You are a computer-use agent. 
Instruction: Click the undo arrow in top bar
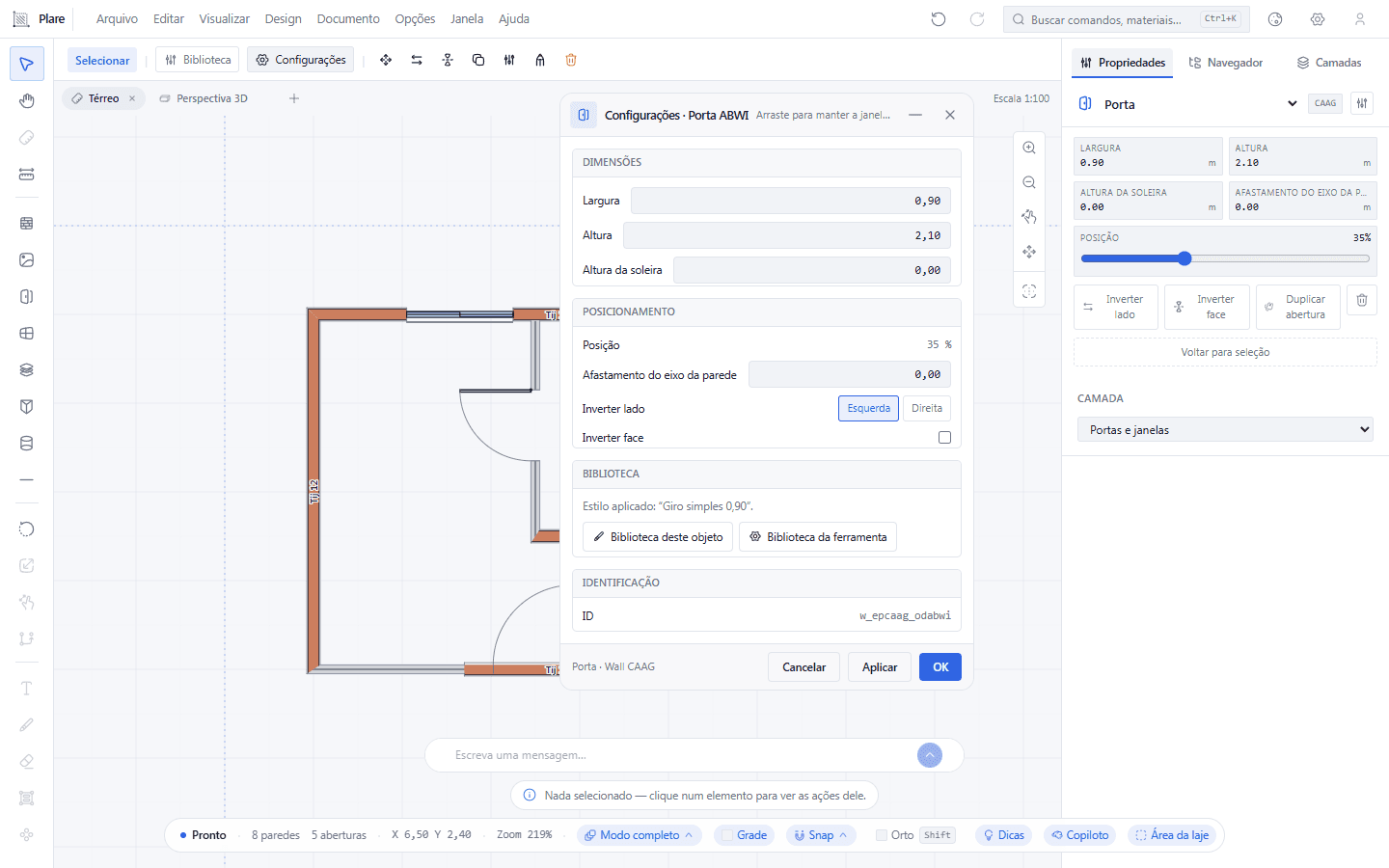pos(939,19)
